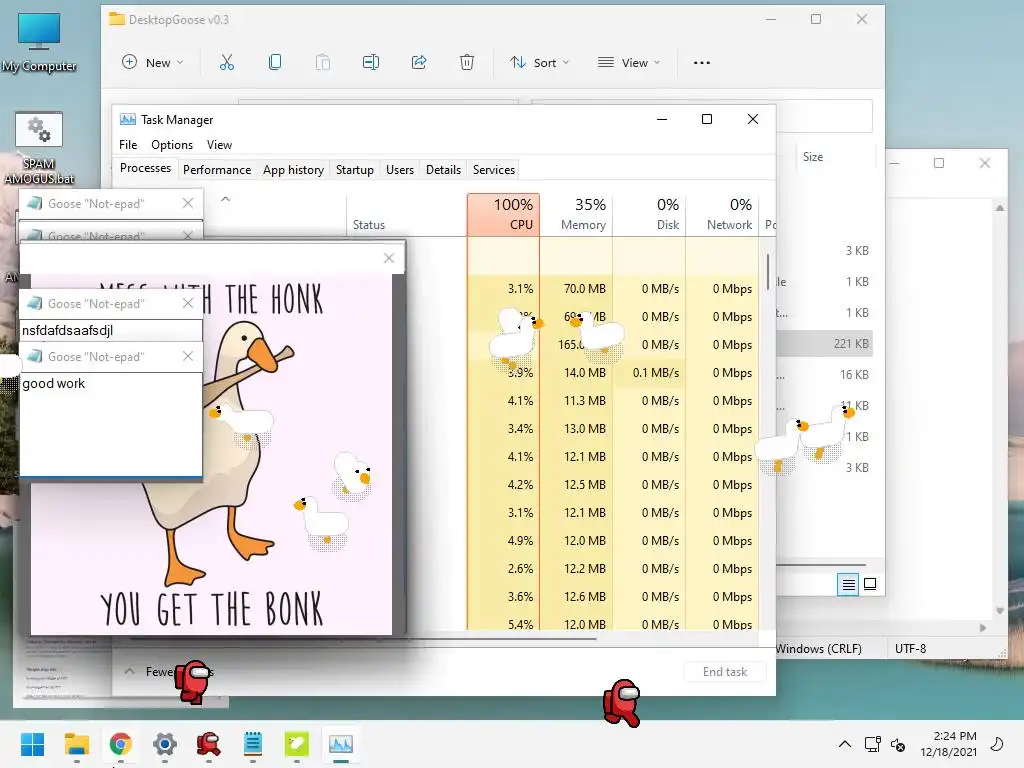This screenshot has height=768, width=1024.
Task: Click the nsfdafdsaafsdjl text line
Action: point(68,330)
